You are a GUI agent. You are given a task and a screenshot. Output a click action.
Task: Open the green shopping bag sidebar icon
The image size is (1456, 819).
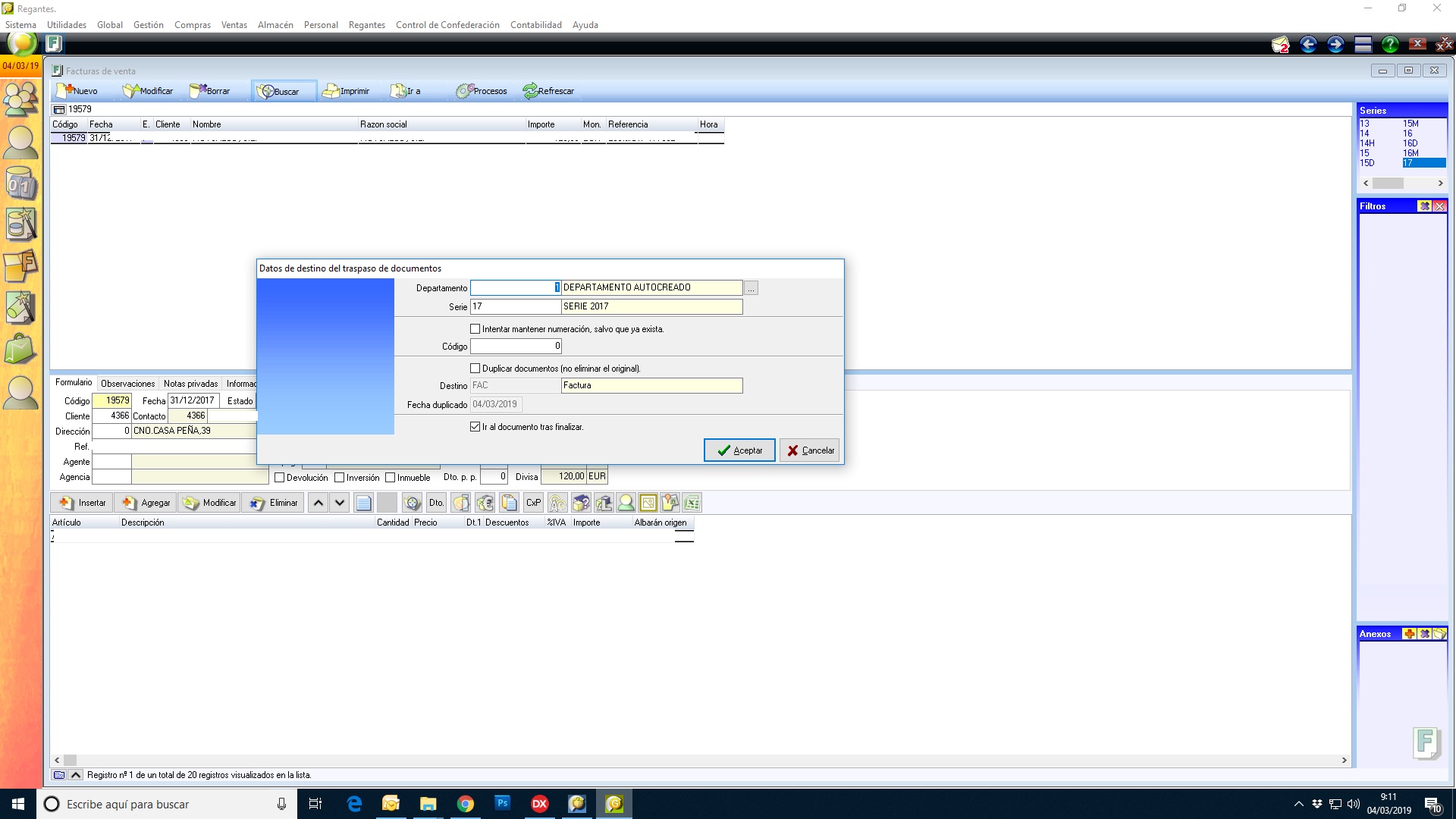coord(20,350)
